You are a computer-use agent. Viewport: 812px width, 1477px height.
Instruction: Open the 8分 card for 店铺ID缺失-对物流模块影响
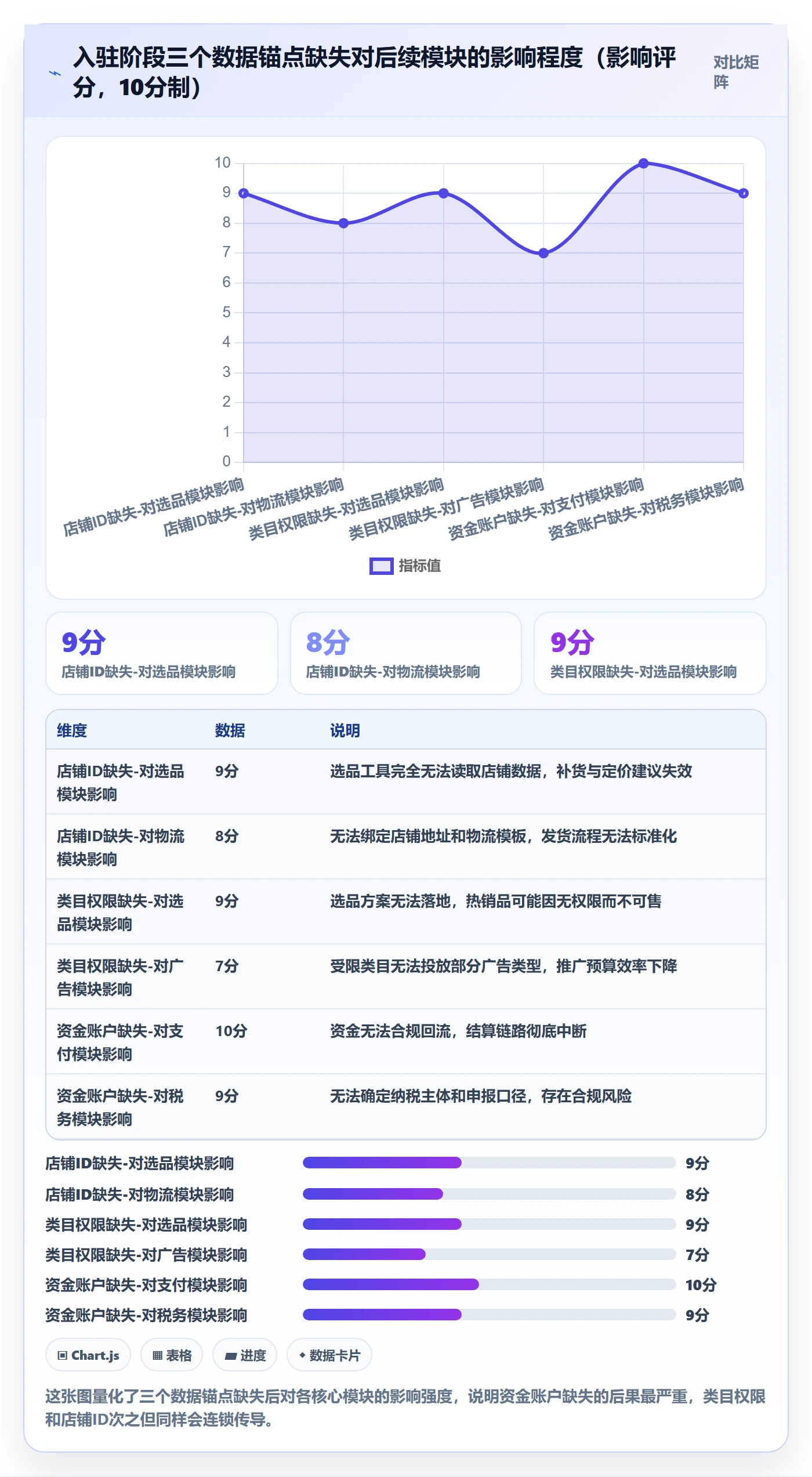pos(406,653)
